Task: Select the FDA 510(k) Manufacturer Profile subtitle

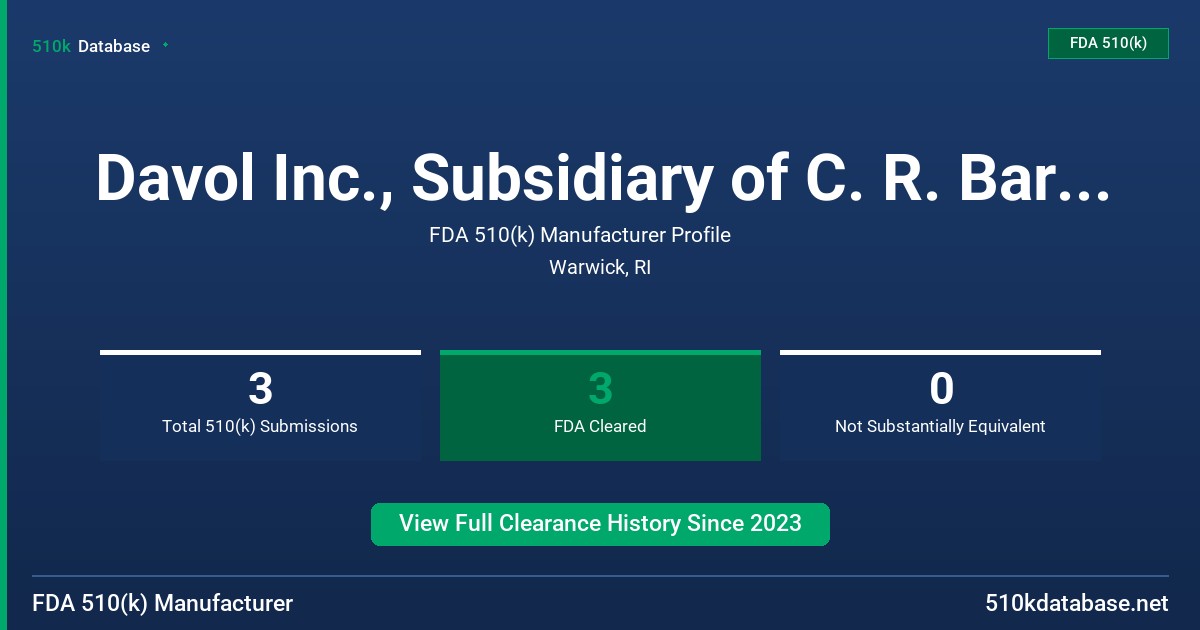Action: tap(580, 235)
